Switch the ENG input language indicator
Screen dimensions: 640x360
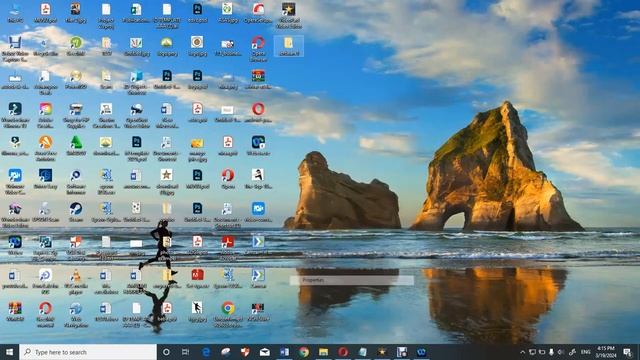[585, 352]
